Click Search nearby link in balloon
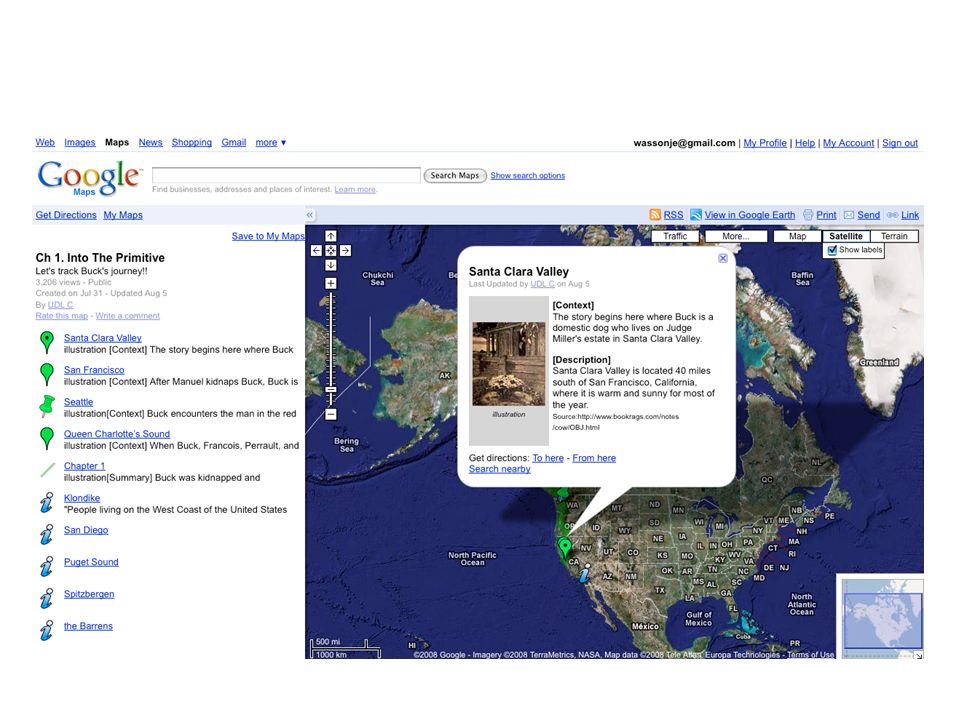The height and width of the screenshot is (720, 960). pos(500,469)
